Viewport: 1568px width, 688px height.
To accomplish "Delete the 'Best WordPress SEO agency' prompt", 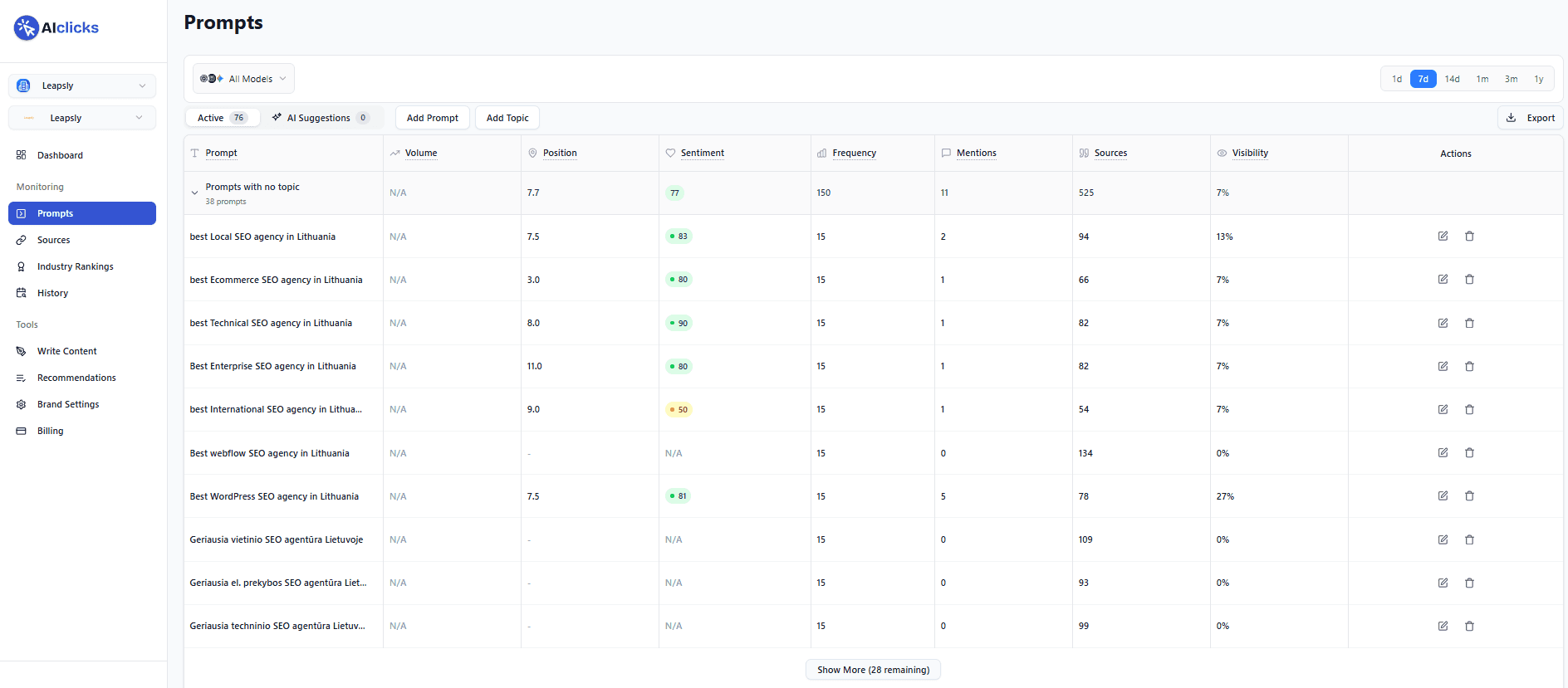I will 1469,496.
